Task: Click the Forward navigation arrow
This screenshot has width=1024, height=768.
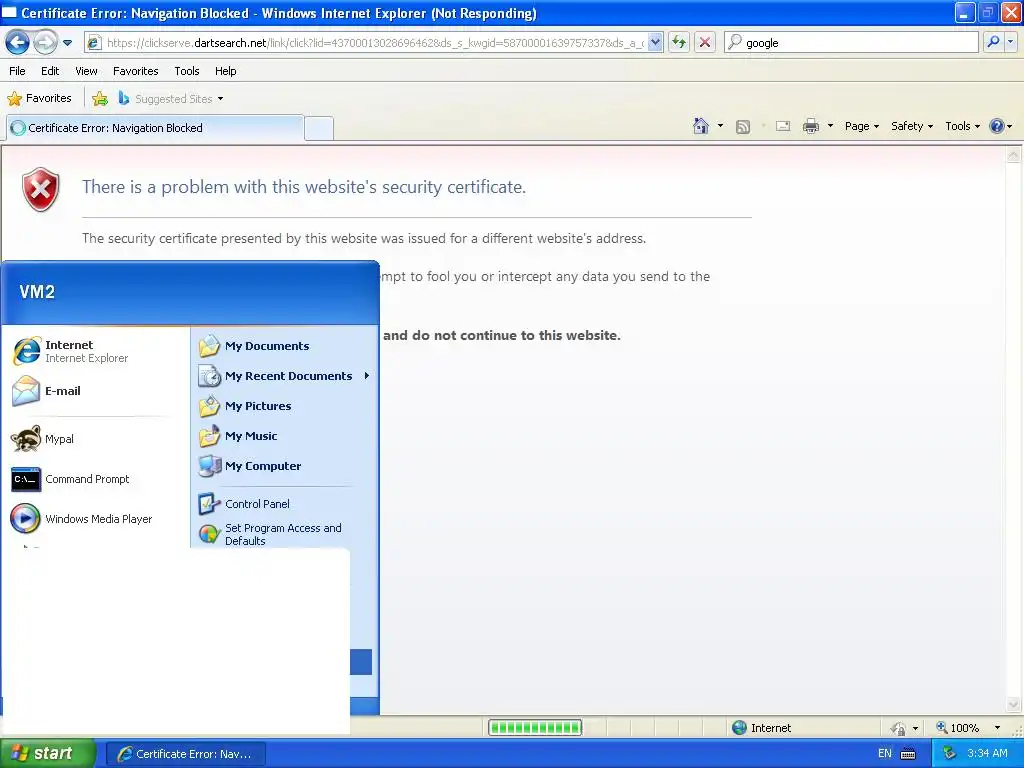Action: click(45, 43)
